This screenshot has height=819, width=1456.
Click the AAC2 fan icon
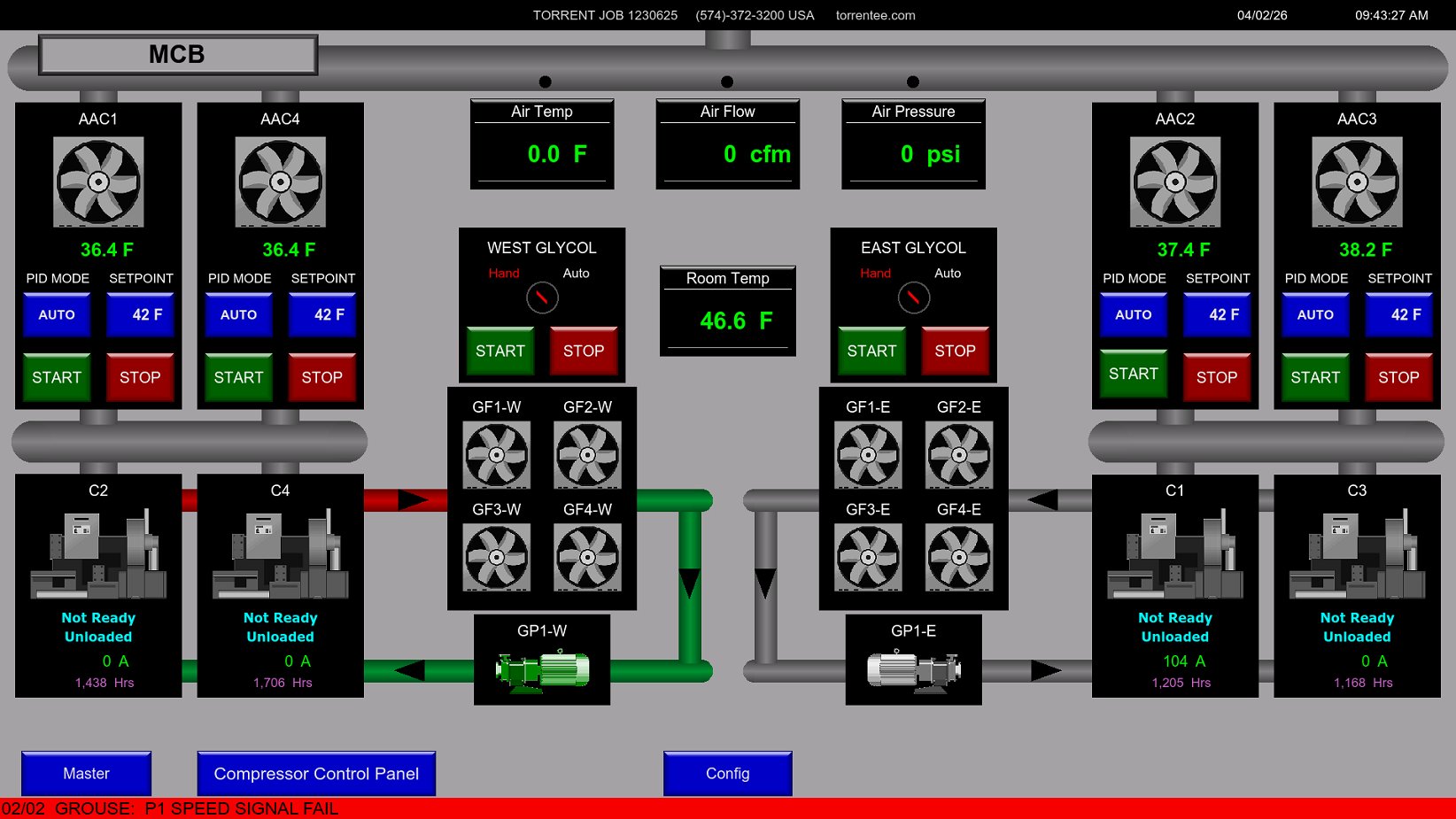tap(1175, 182)
